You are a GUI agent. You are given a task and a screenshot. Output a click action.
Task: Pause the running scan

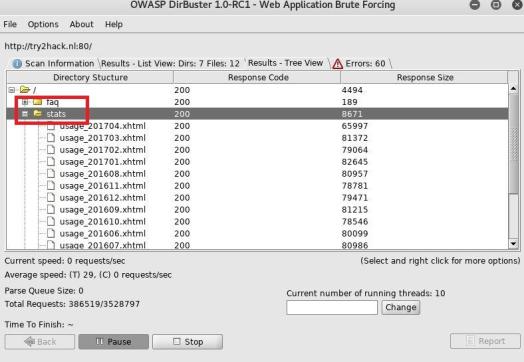(114, 342)
